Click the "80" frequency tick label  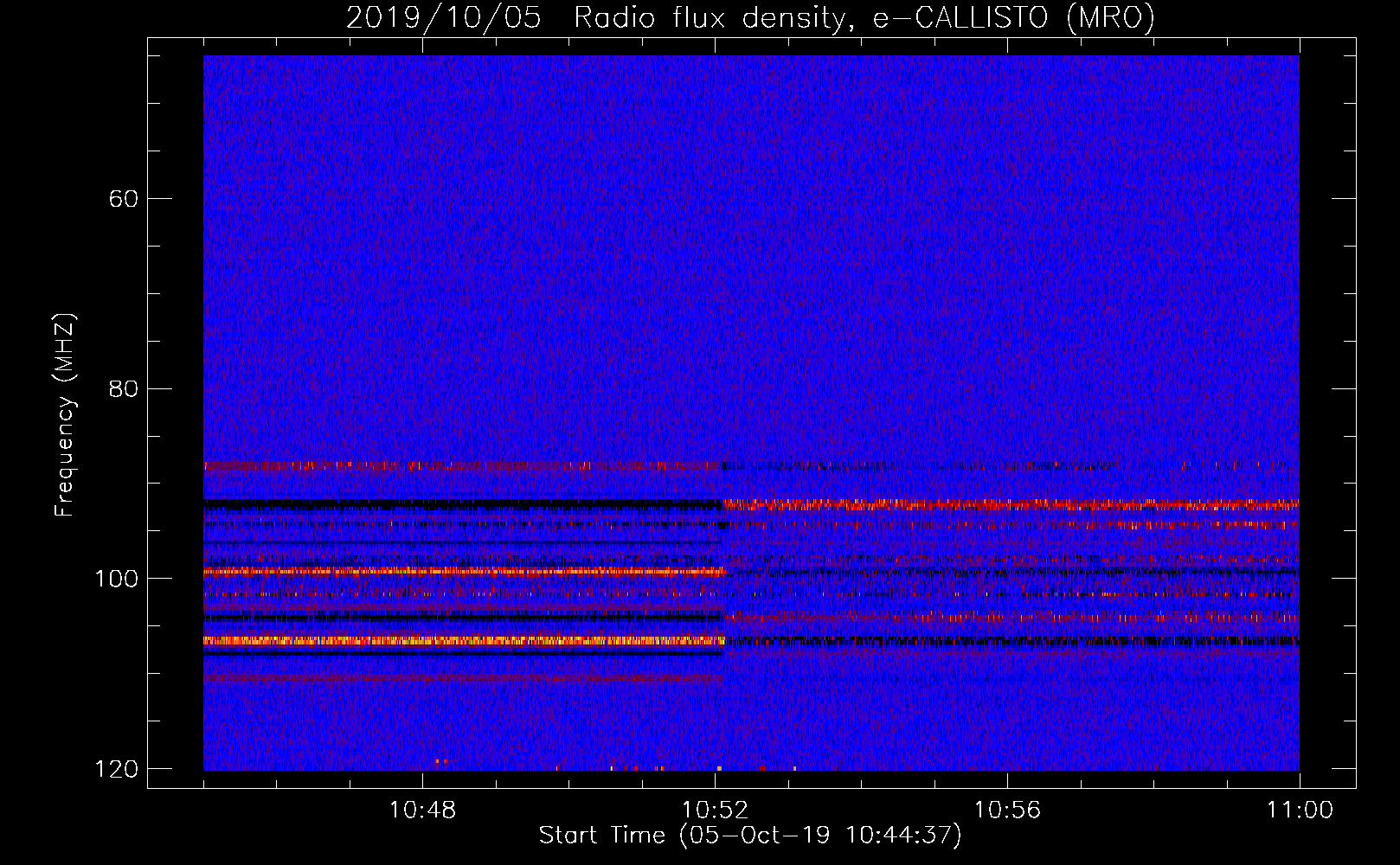point(124,388)
